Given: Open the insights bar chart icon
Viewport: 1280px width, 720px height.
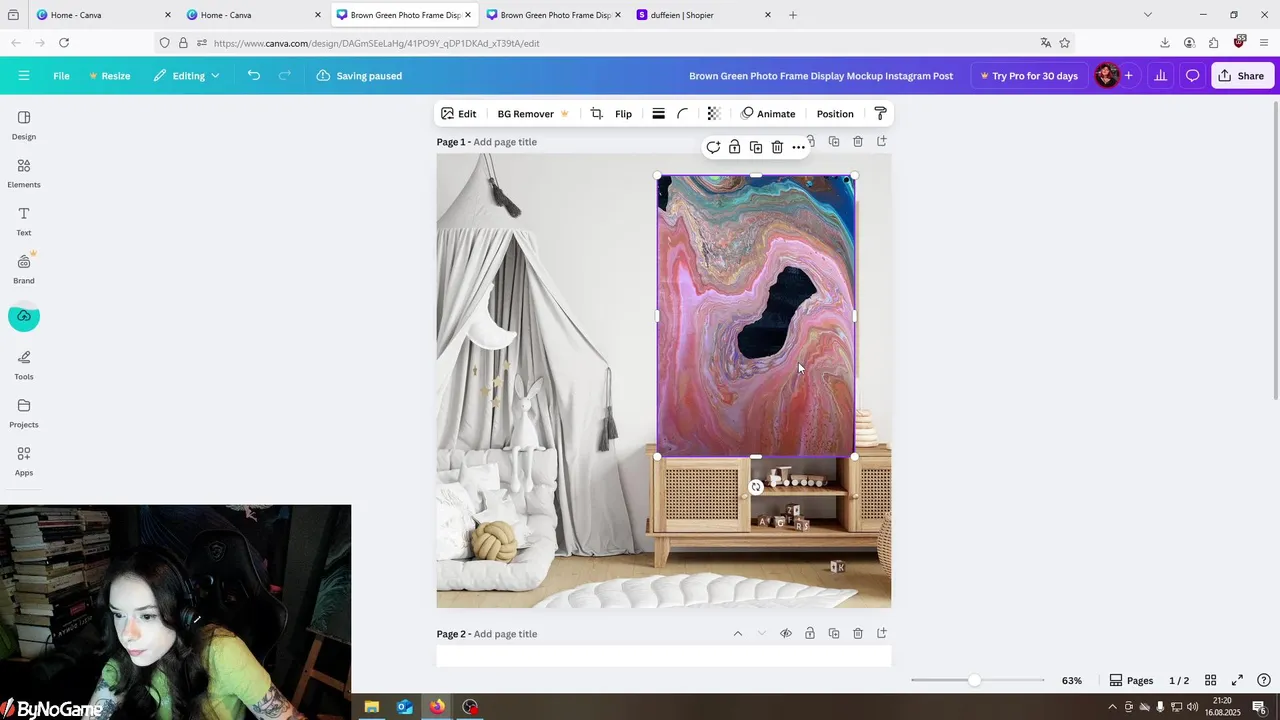Looking at the screenshot, I should (x=1161, y=76).
